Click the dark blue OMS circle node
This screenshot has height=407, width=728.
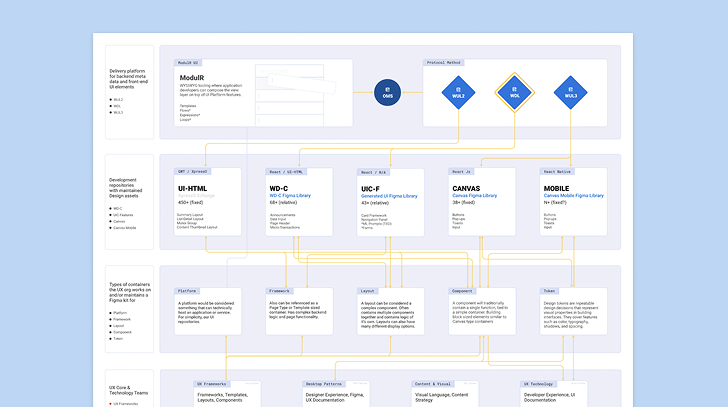(388, 94)
